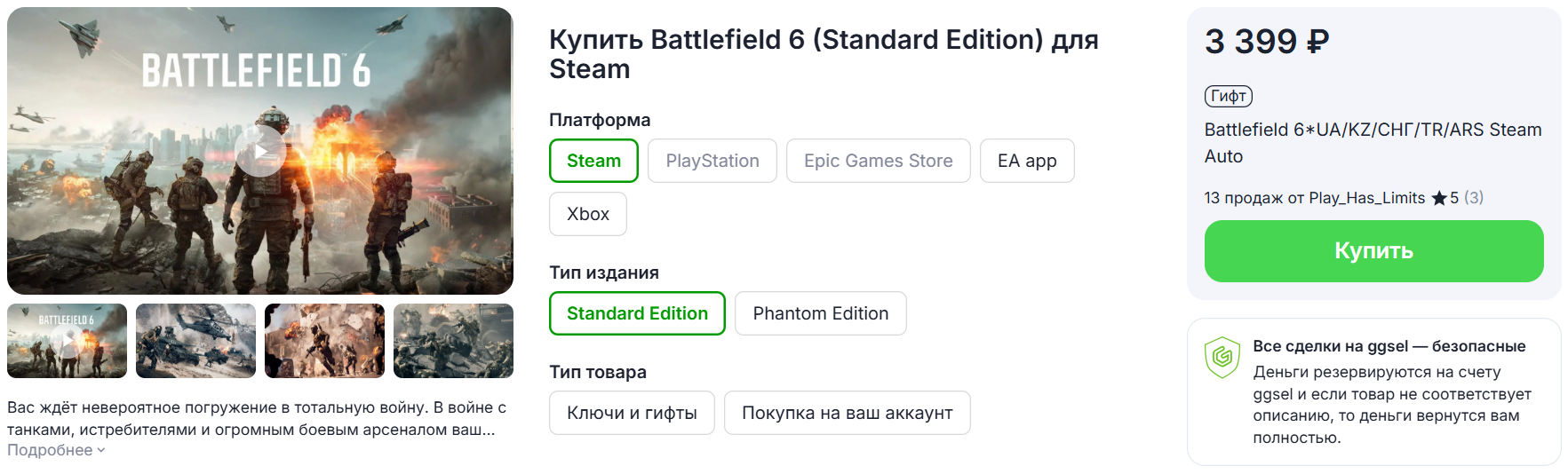Click the seller rating star icon
The image size is (1568, 474).
click(x=1439, y=198)
